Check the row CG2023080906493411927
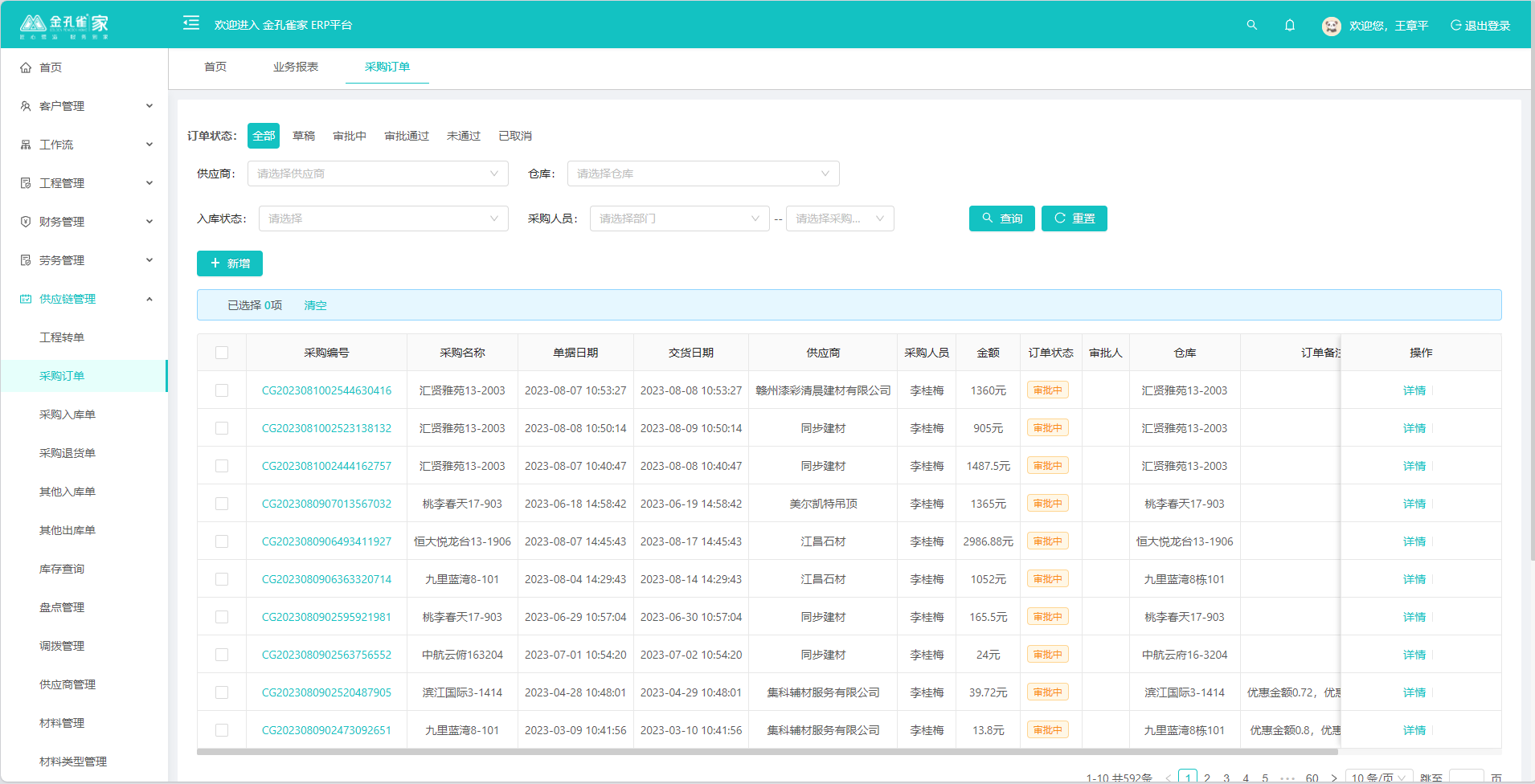The image size is (1535, 784). [222, 541]
